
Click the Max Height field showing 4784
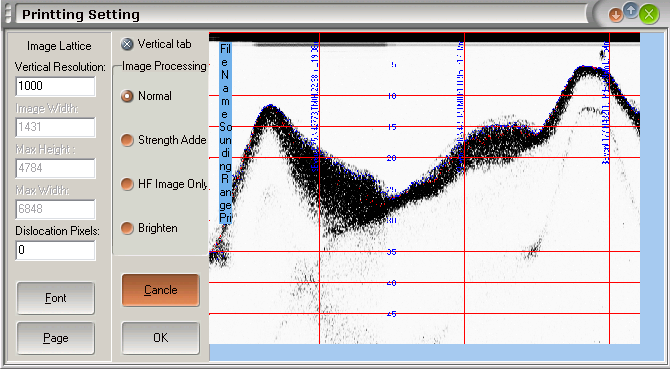[56, 168]
